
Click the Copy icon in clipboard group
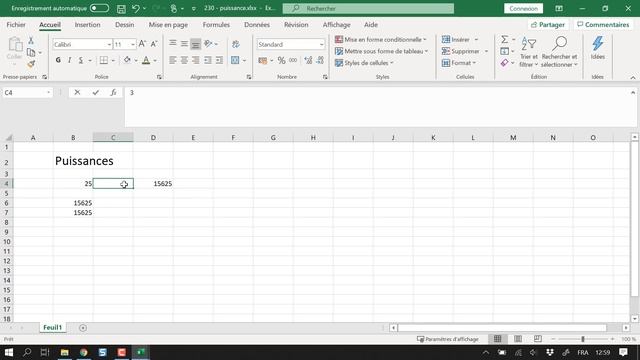(x=31, y=52)
